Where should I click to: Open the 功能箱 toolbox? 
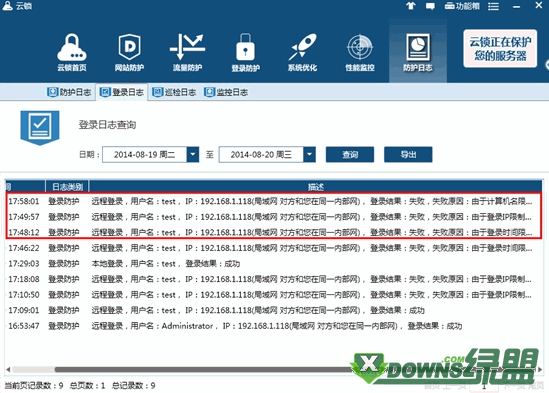(x=462, y=6)
